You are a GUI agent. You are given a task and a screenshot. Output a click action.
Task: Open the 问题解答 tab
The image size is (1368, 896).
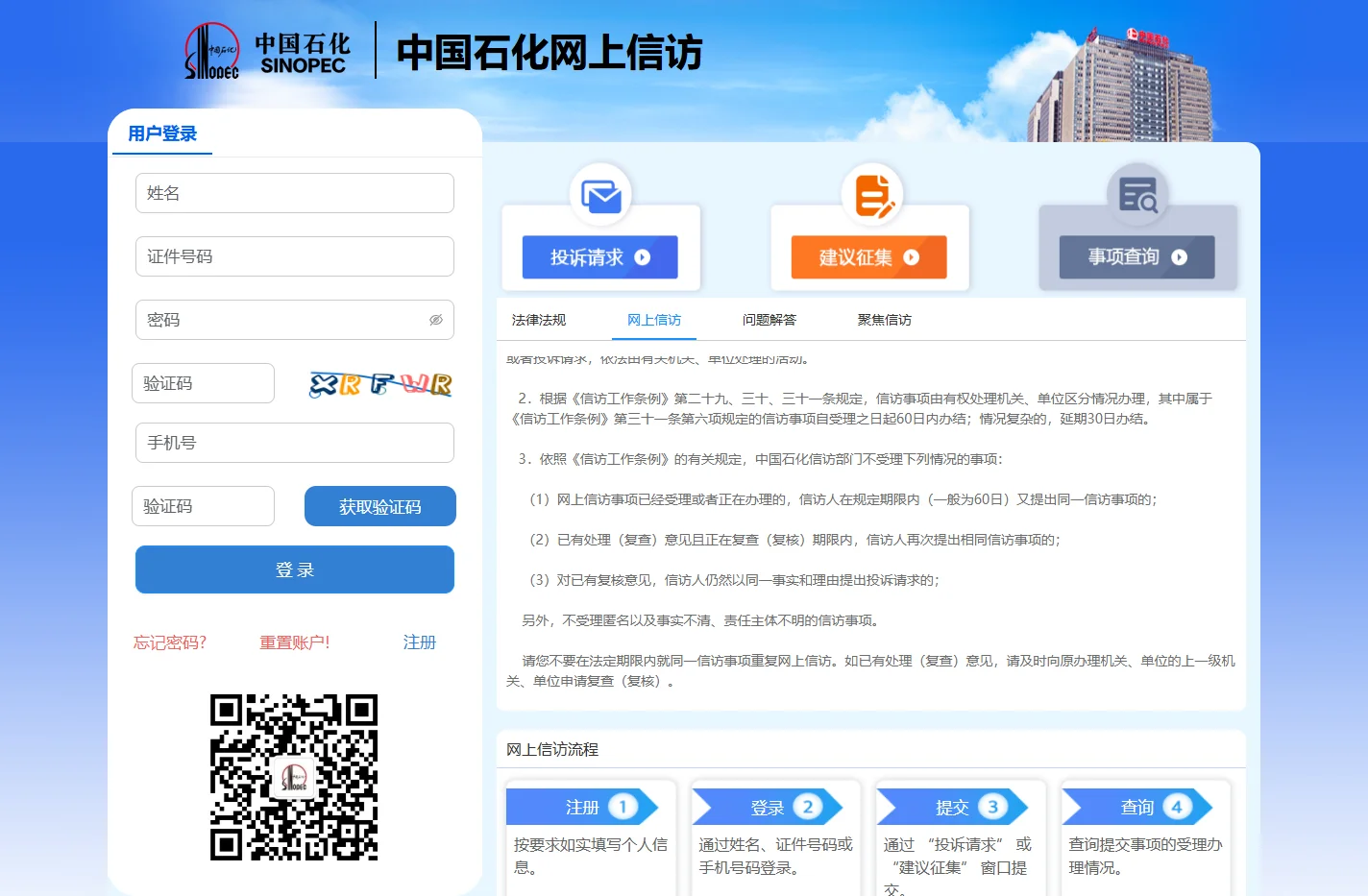click(769, 320)
